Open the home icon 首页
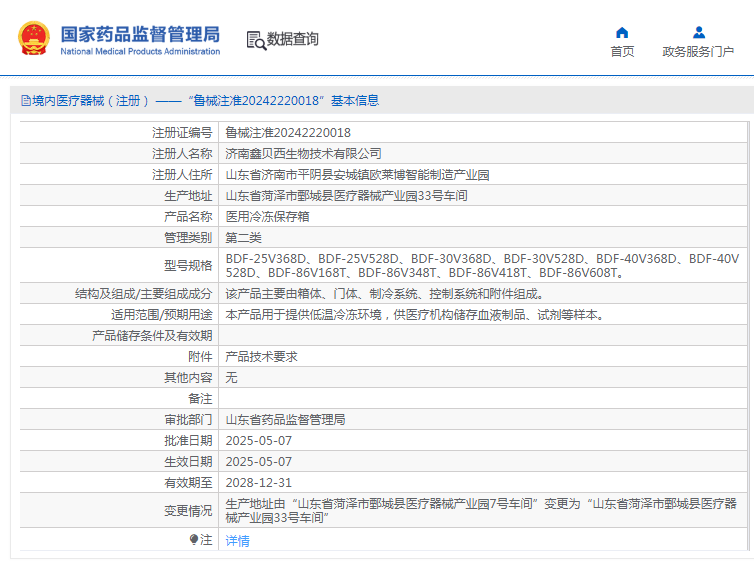This screenshot has height=564, width=754. (x=622, y=33)
